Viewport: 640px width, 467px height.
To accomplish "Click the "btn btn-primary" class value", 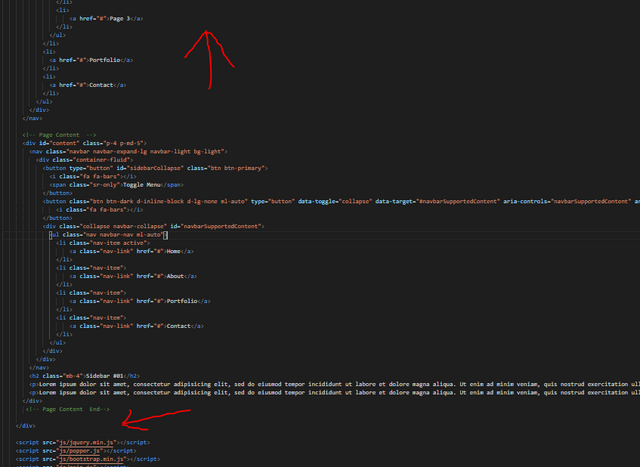I will click(x=236, y=168).
